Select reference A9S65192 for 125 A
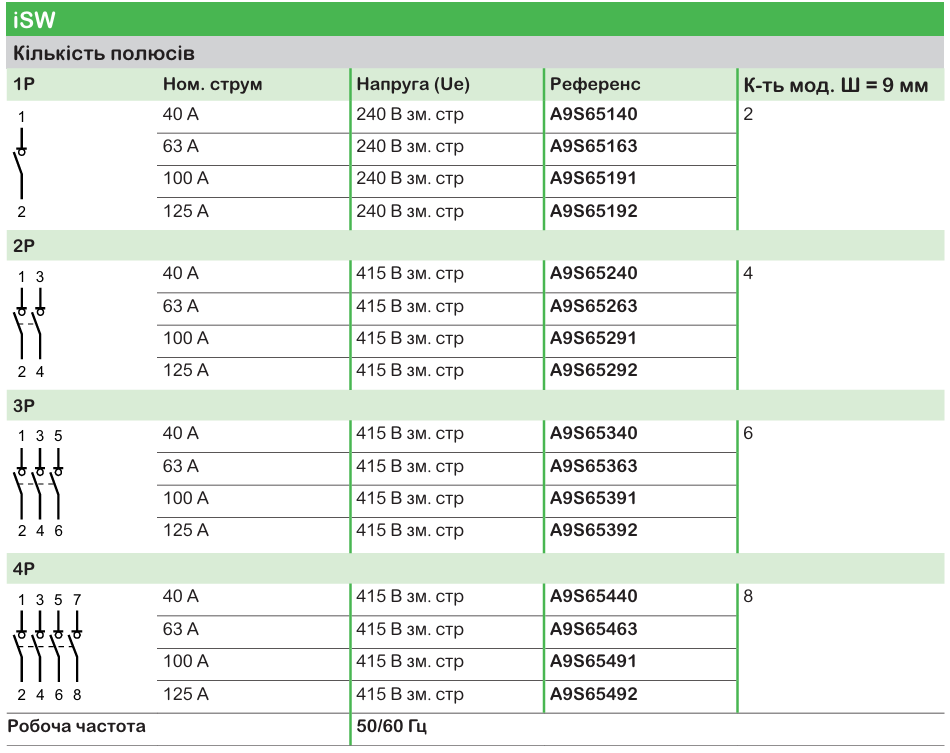Image resolution: width=950 pixels, height=753 pixels. pyautogui.click(x=594, y=211)
